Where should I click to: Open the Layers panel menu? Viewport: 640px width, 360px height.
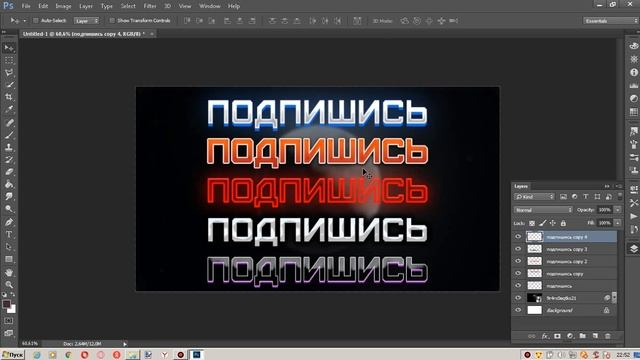click(x=619, y=186)
